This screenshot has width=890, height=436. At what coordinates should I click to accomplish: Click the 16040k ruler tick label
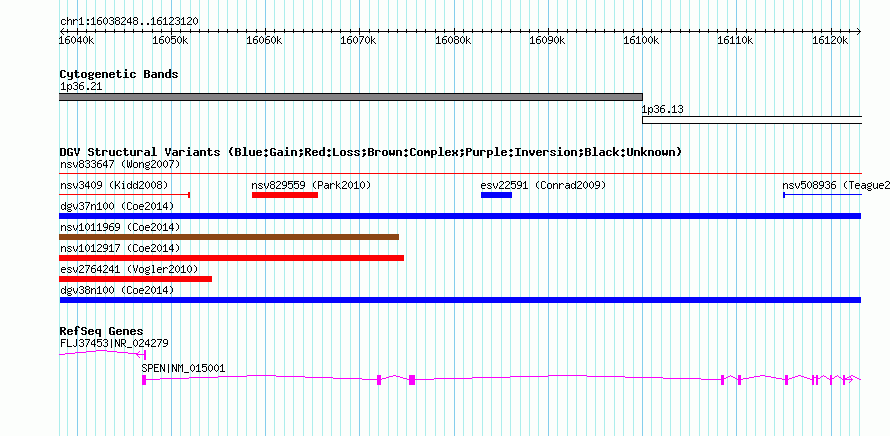77,41
